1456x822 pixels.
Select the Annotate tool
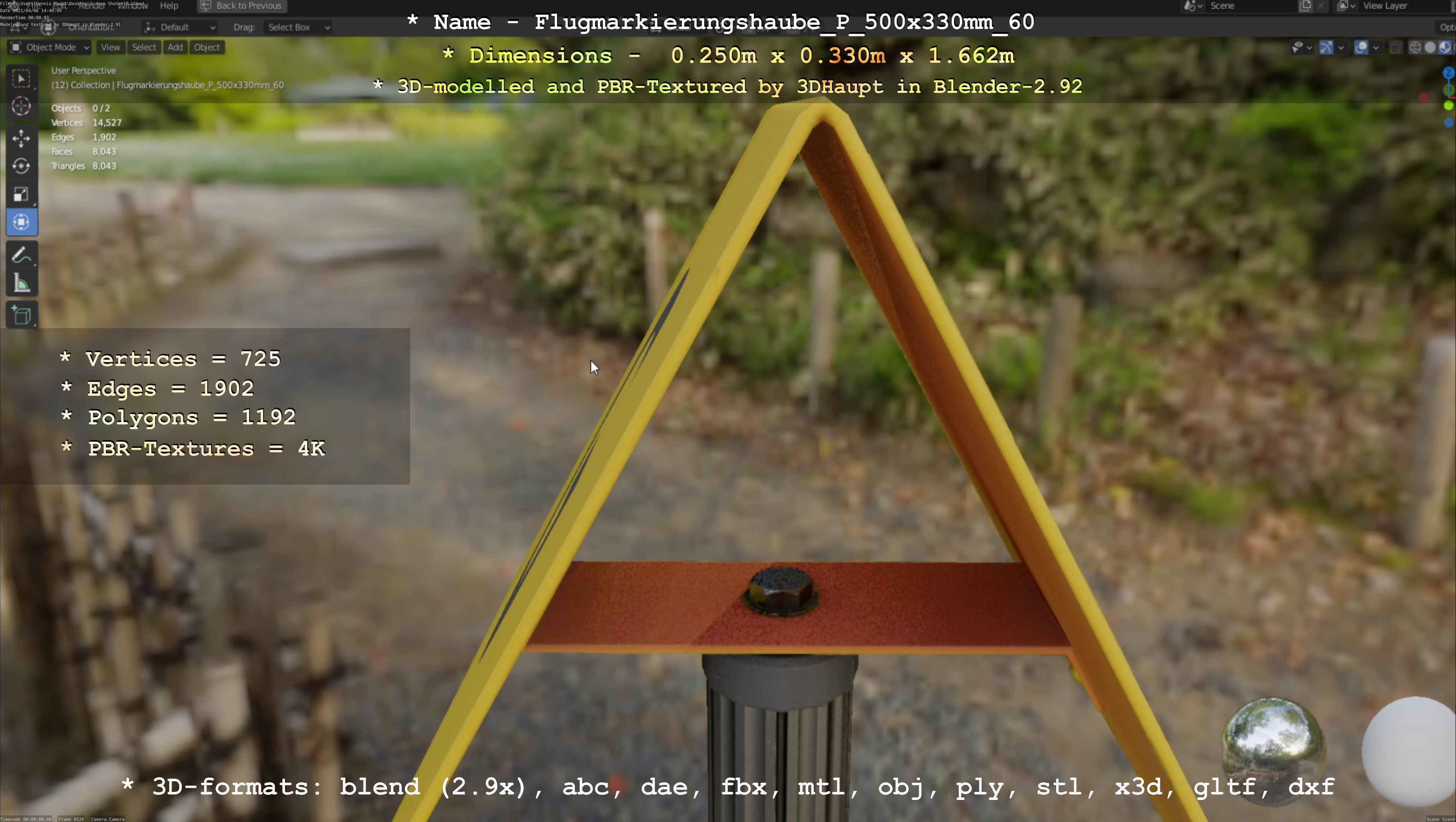point(21,256)
